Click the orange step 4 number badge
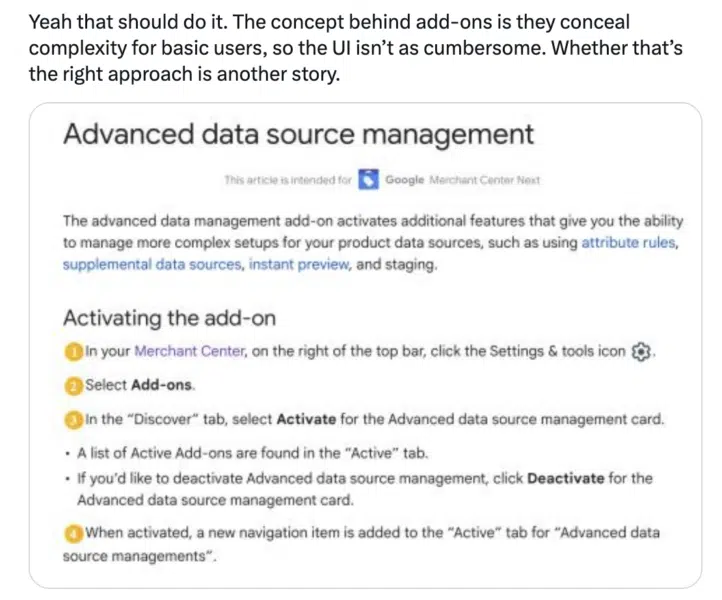 click(x=73, y=532)
